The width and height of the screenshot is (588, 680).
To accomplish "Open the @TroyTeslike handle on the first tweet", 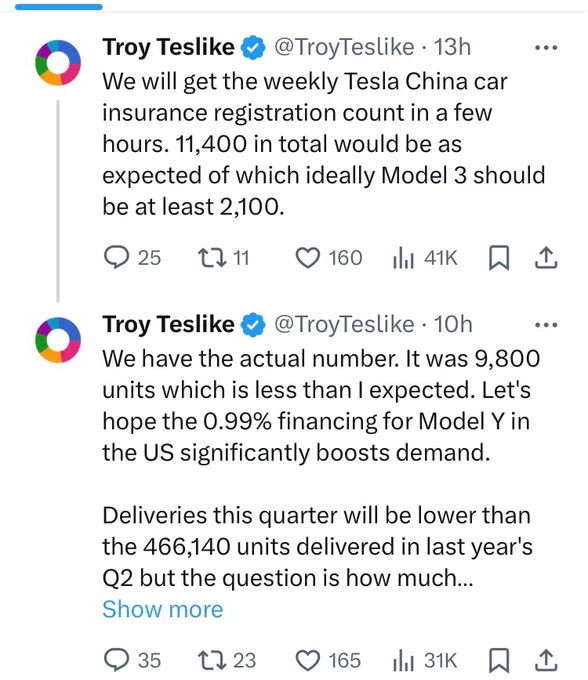I will click(343, 47).
